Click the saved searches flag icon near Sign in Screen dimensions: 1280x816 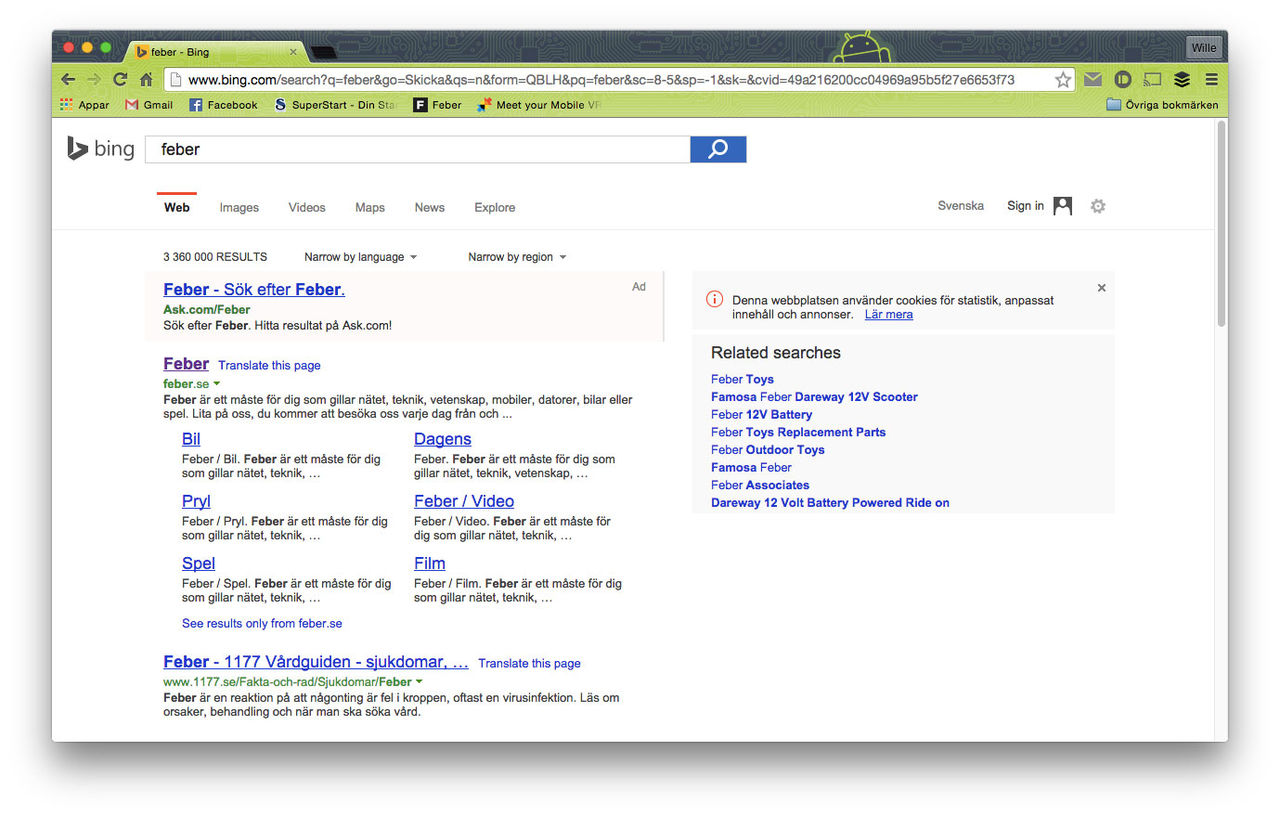(x=1061, y=206)
